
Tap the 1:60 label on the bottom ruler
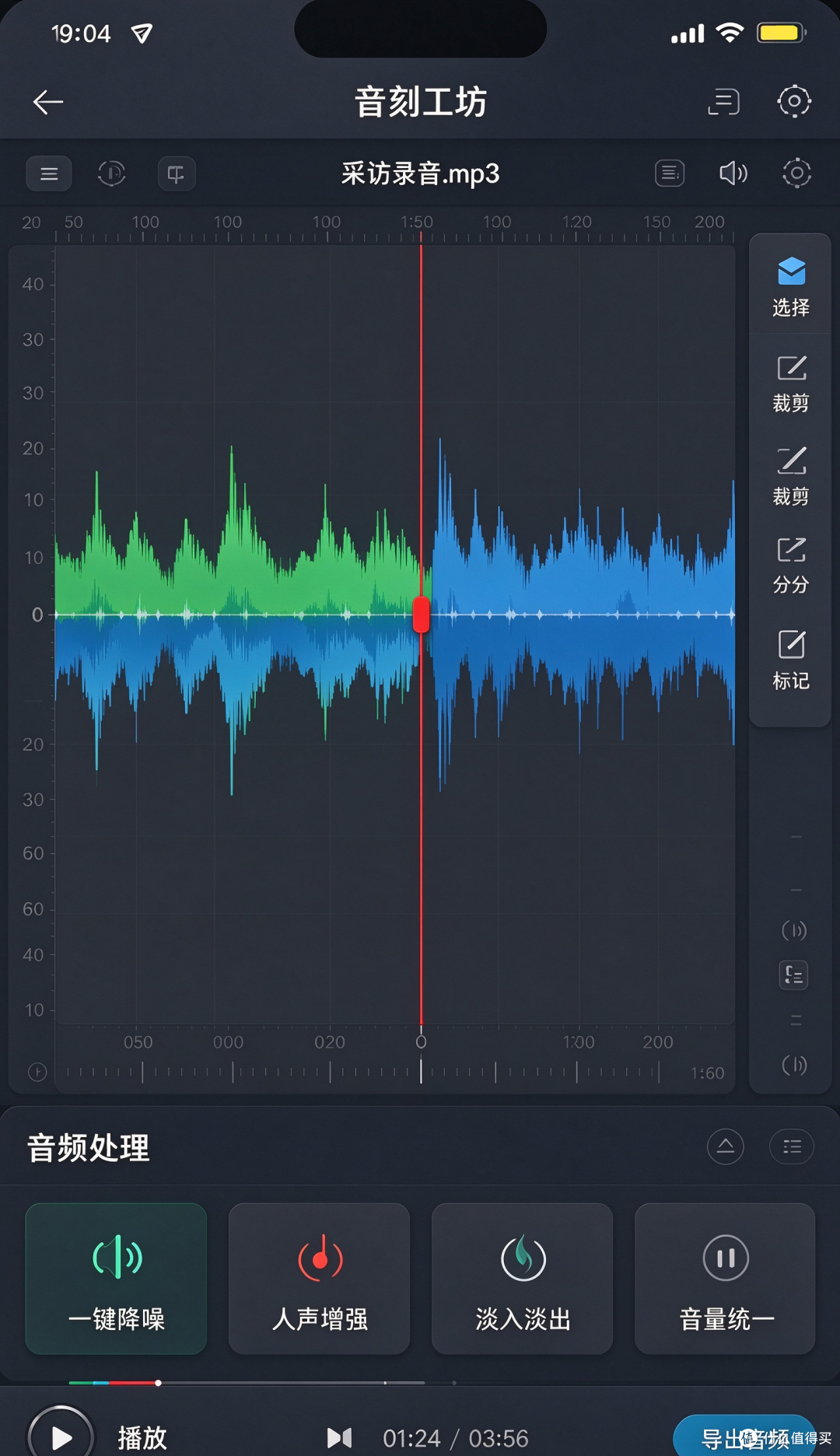coord(708,1073)
